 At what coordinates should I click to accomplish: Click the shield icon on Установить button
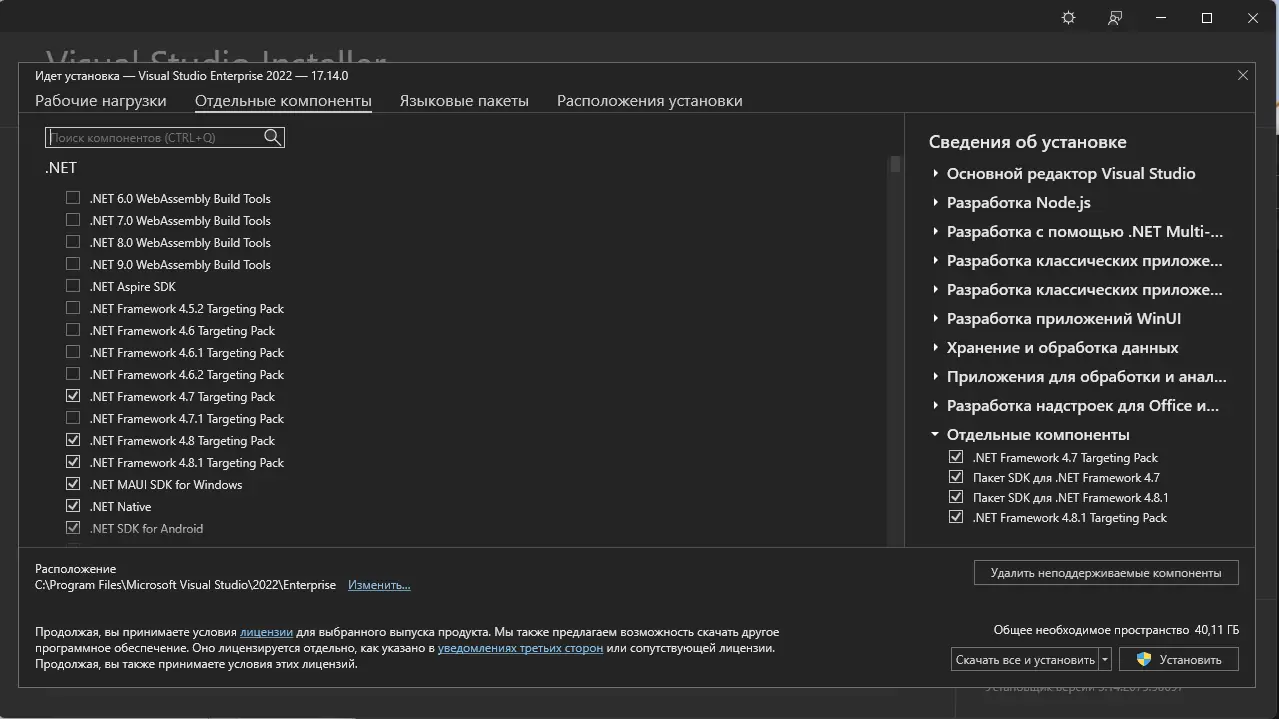click(1144, 659)
